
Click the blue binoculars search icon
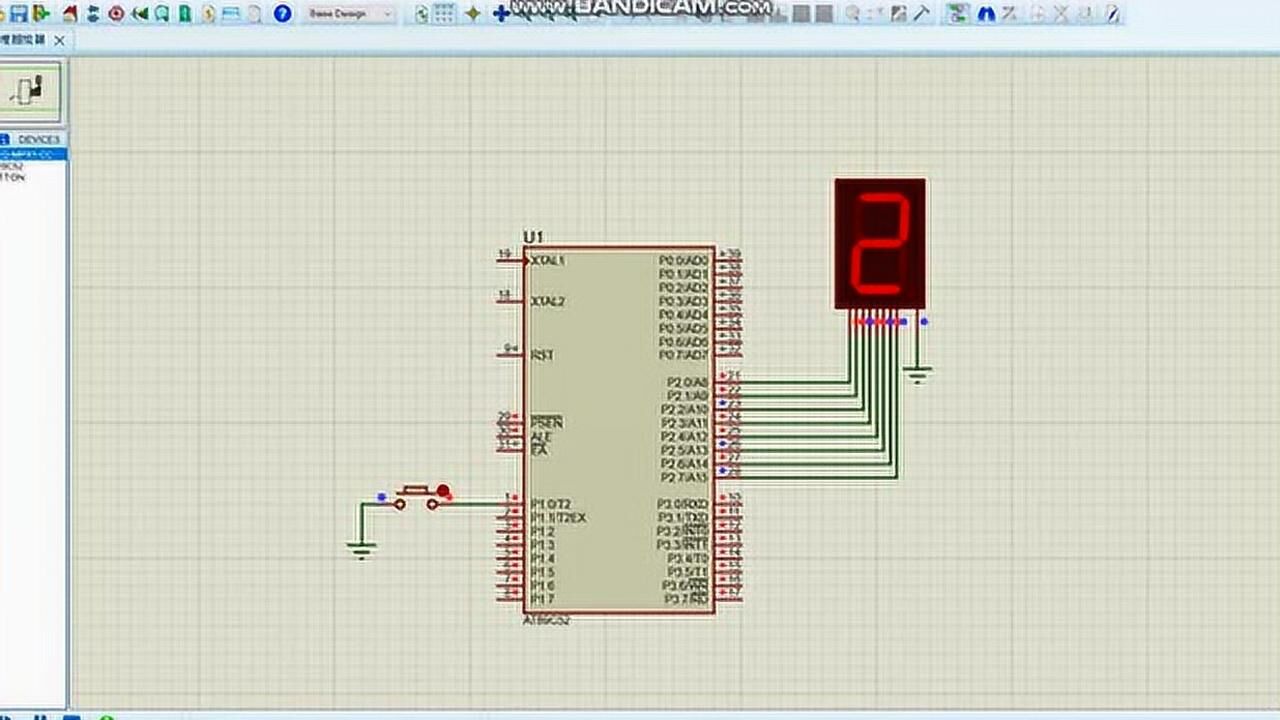[985, 14]
